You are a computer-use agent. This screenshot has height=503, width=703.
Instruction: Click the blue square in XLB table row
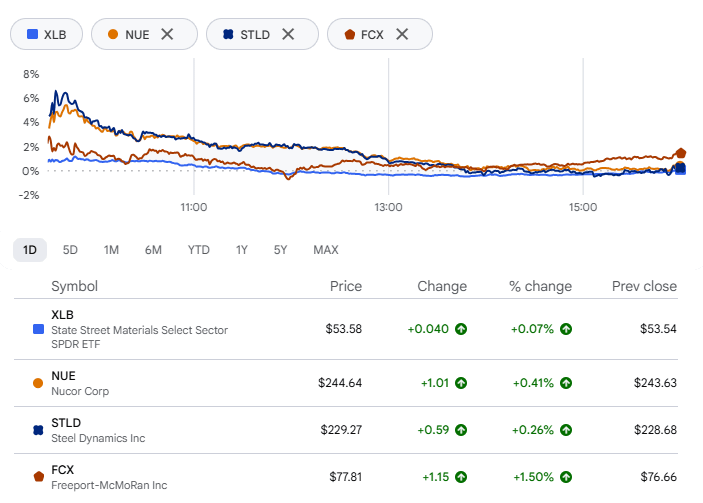point(39,330)
